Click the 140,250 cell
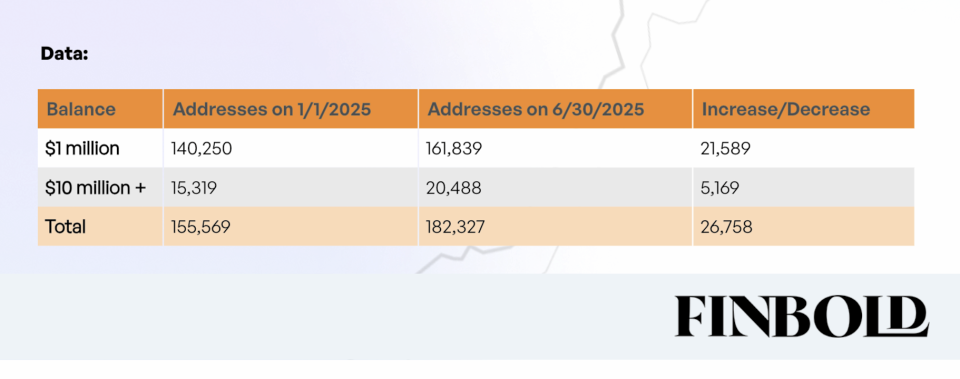 click(203, 148)
